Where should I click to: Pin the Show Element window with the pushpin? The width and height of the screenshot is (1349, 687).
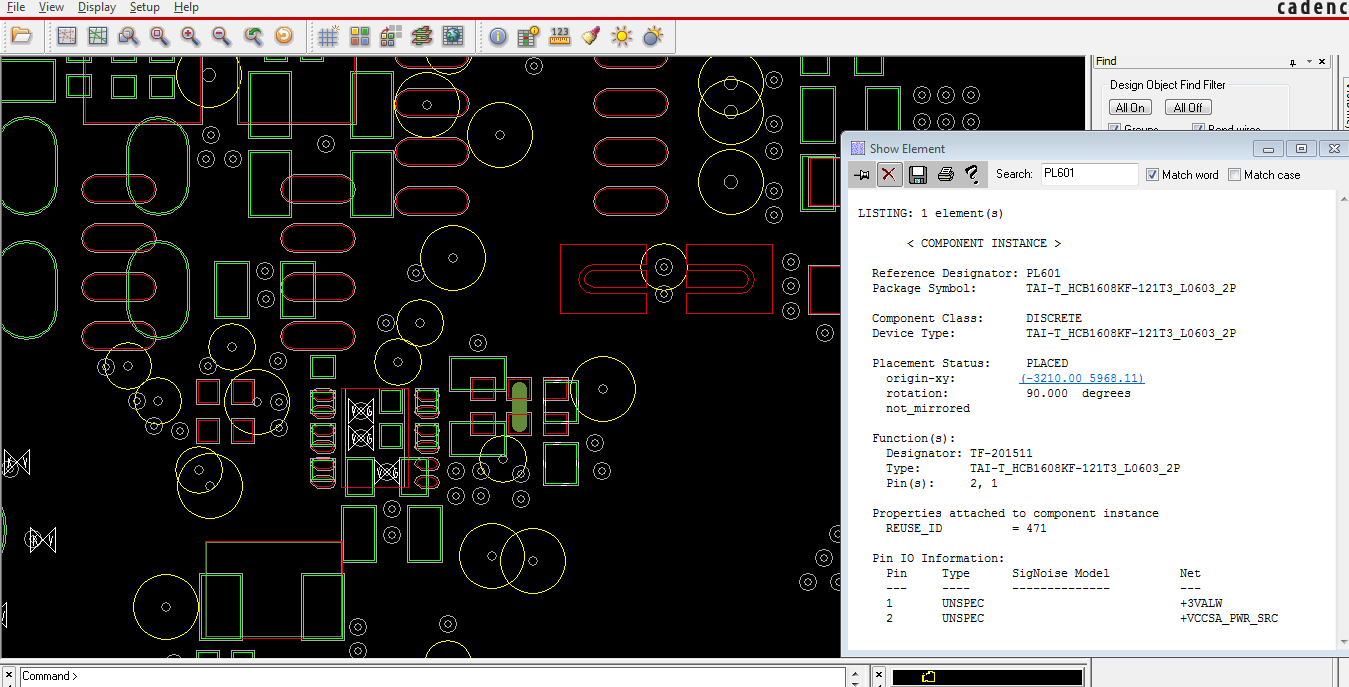(x=862, y=175)
